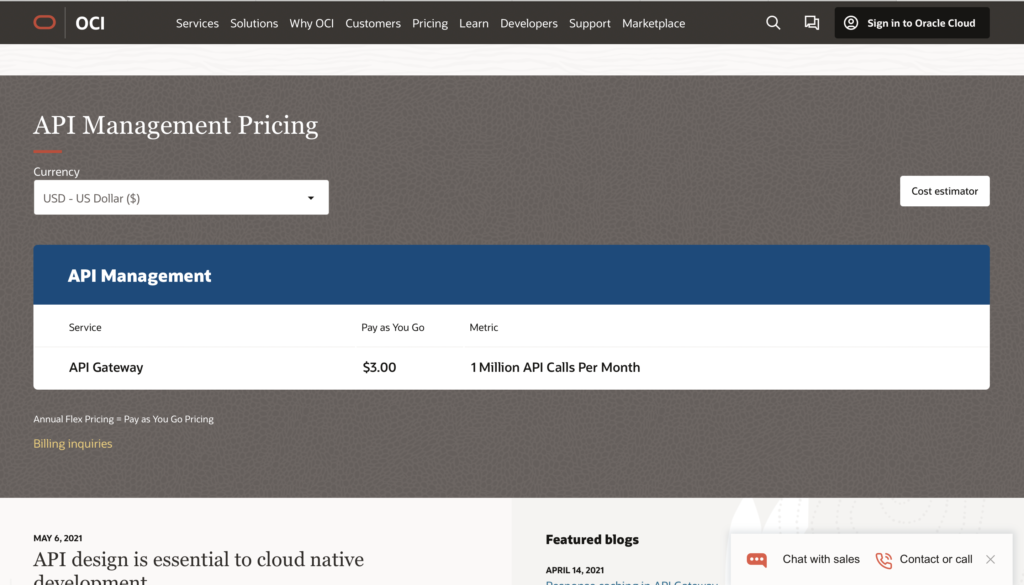Close the chat and contact popup

[990, 560]
